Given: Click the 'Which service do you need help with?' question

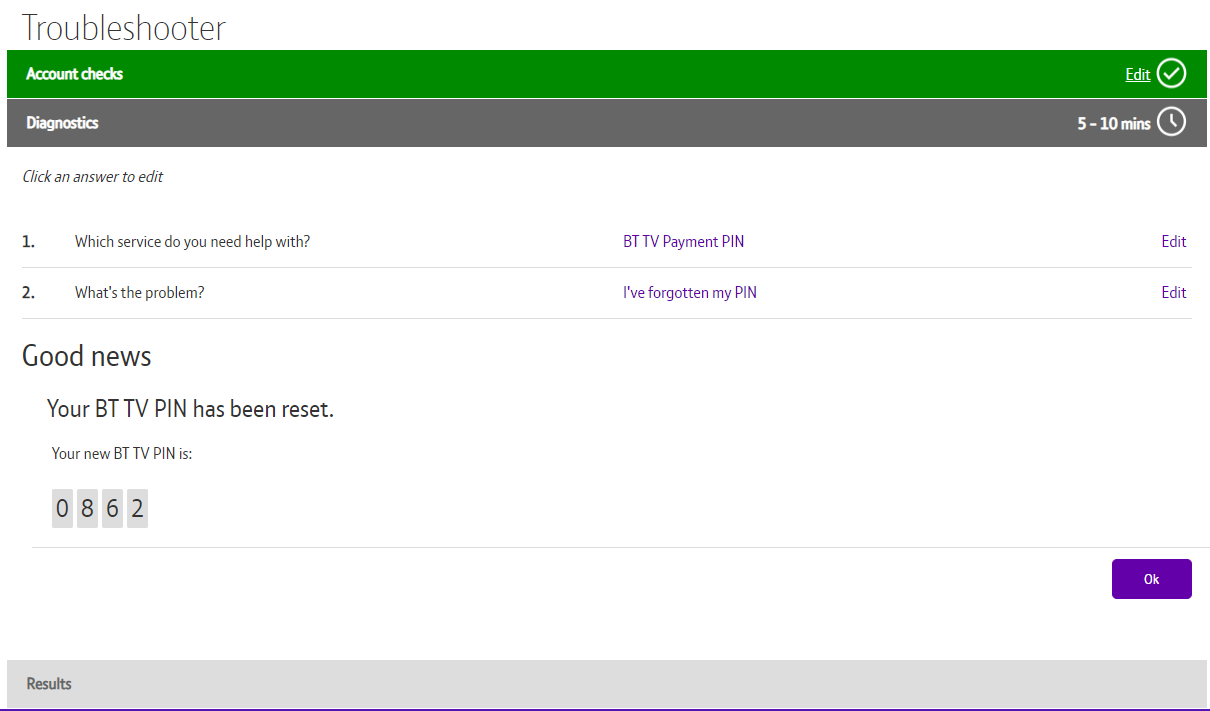Looking at the screenshot, I should 192,242.
